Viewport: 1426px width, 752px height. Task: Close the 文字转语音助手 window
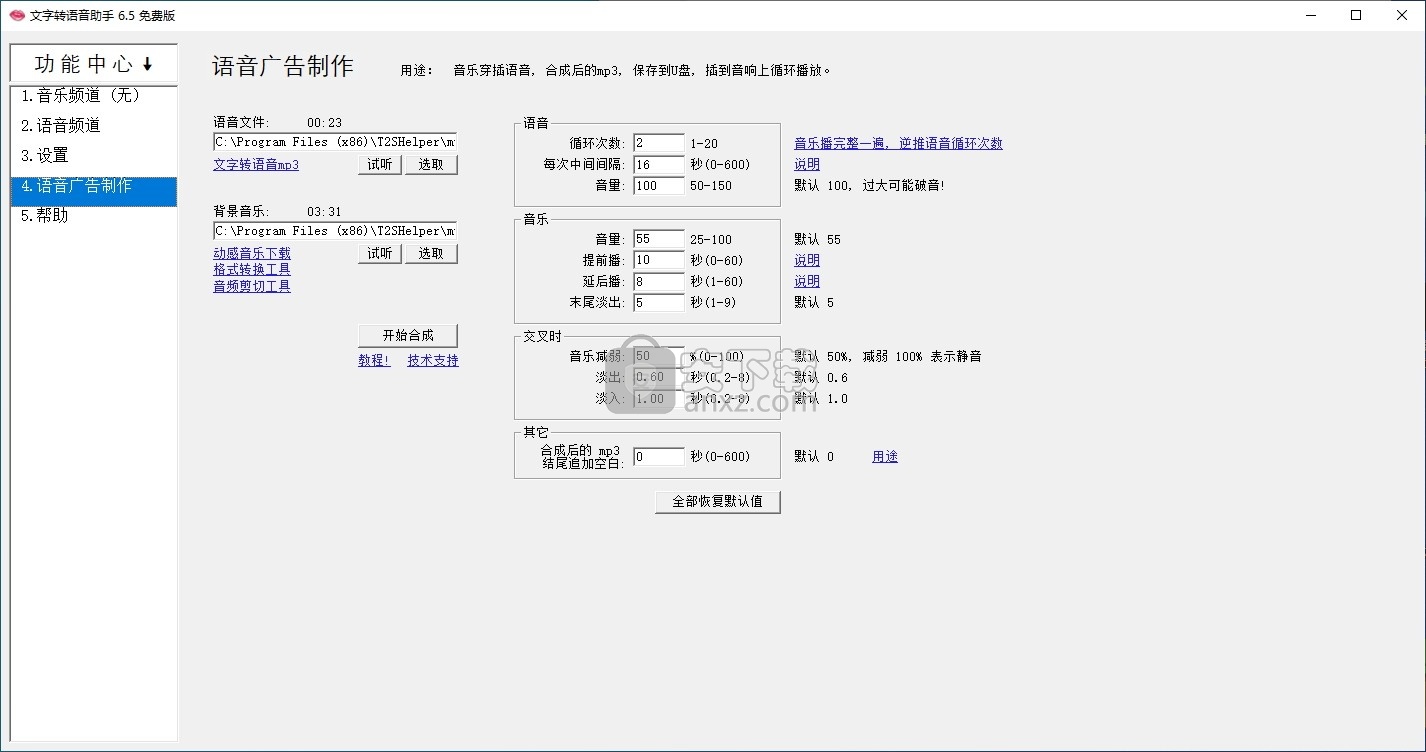click(x=1402, y=15)
